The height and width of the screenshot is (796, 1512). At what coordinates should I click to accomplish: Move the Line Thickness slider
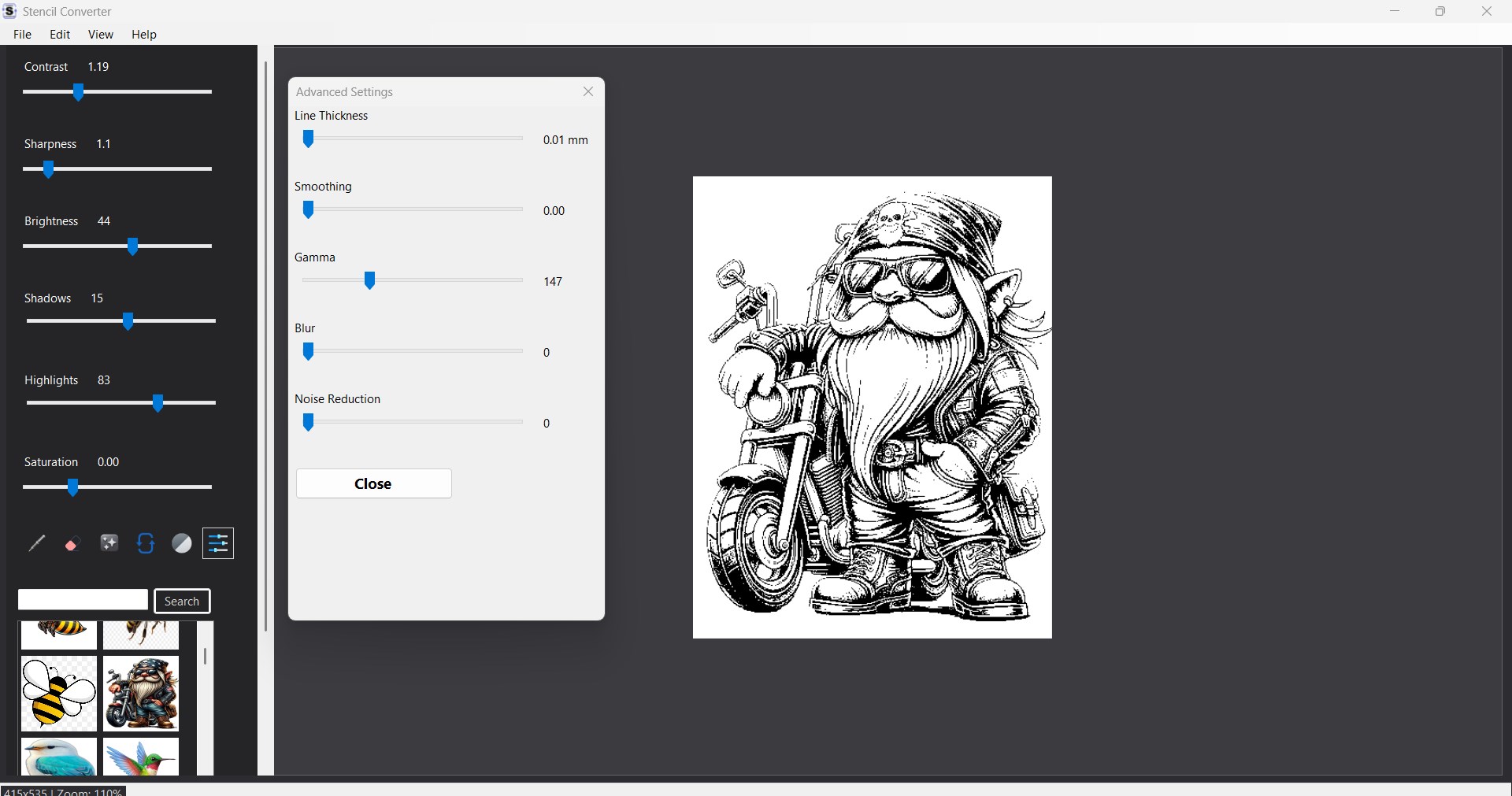[x=308, y=139]
